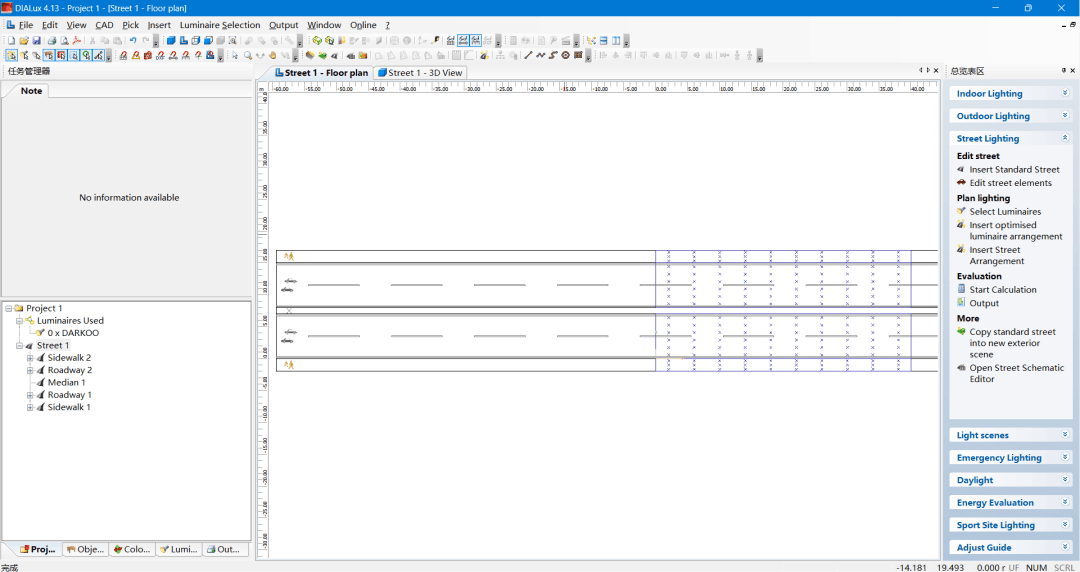The width and height of the screenshot is (1080, 572).
Task: Collapse the Street Lighting guide section
Action: tap(1065, 138)
